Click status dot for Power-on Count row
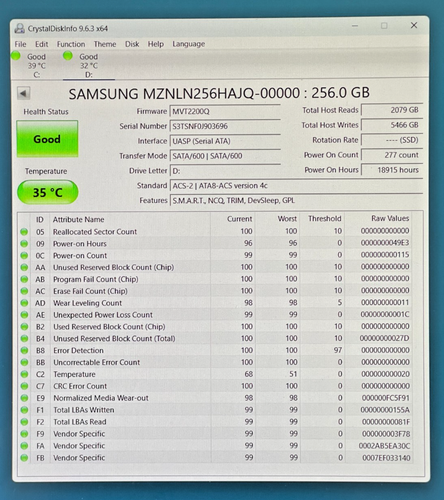Image resolution: width=444 pixels, height=500 pixels. click(24, 256)
